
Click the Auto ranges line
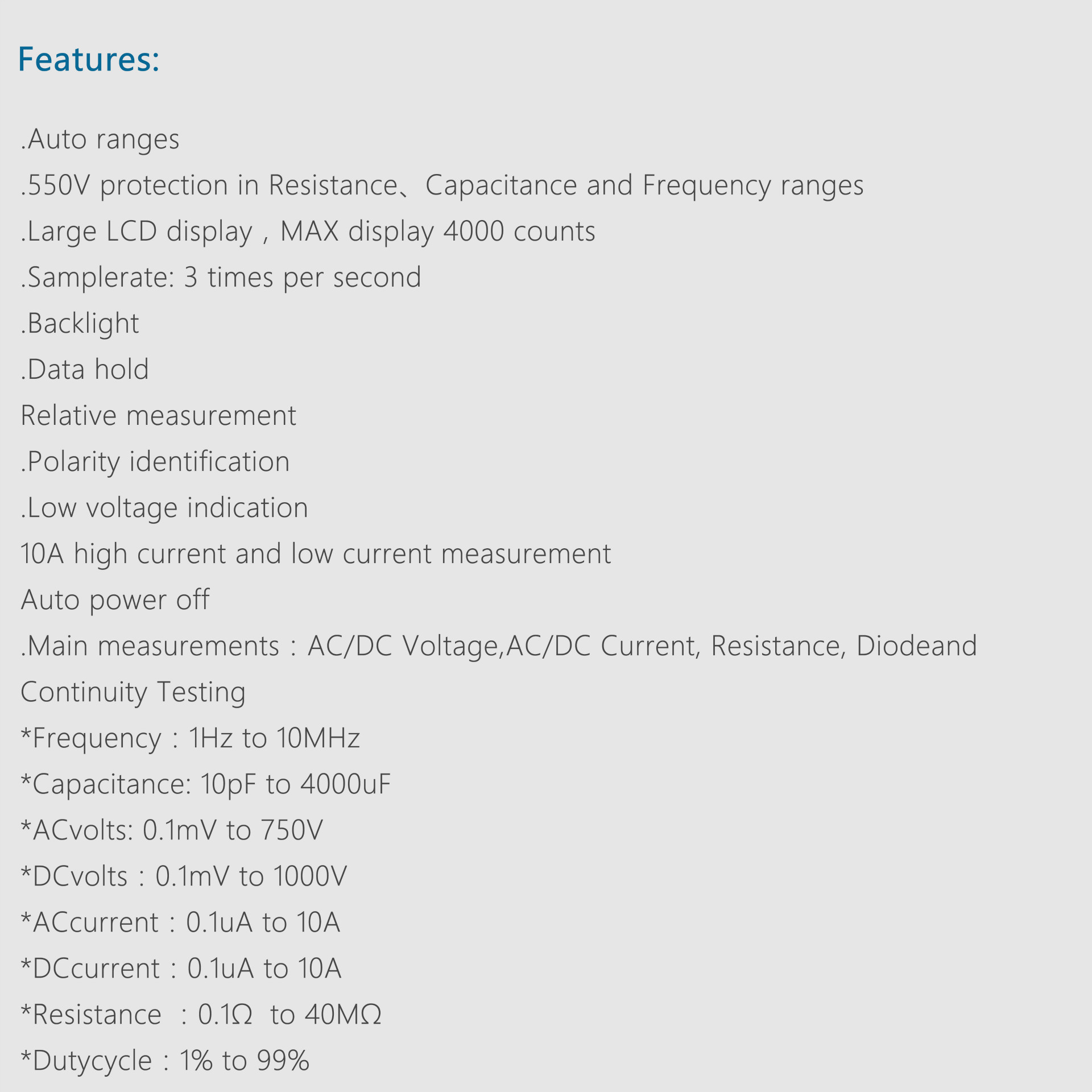coord(100,139)
